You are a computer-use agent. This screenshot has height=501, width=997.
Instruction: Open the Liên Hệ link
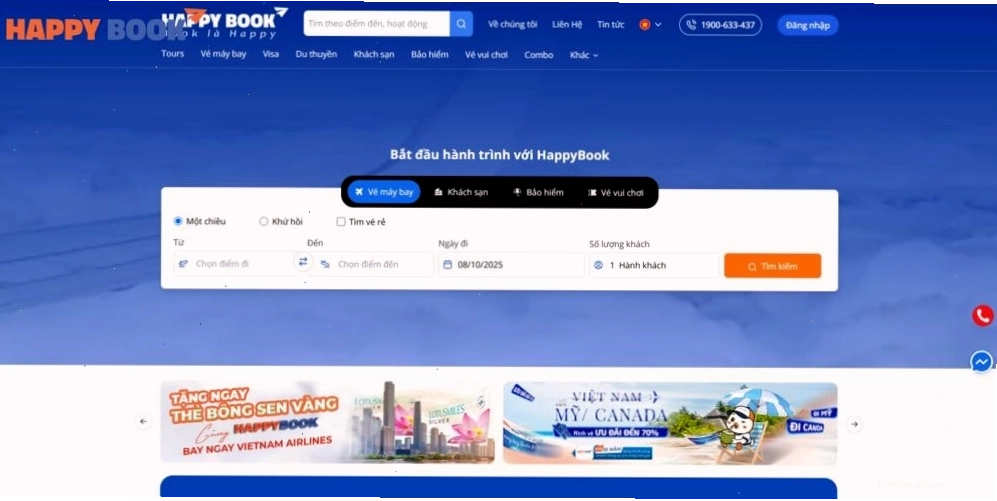click(x=567, y=24)
